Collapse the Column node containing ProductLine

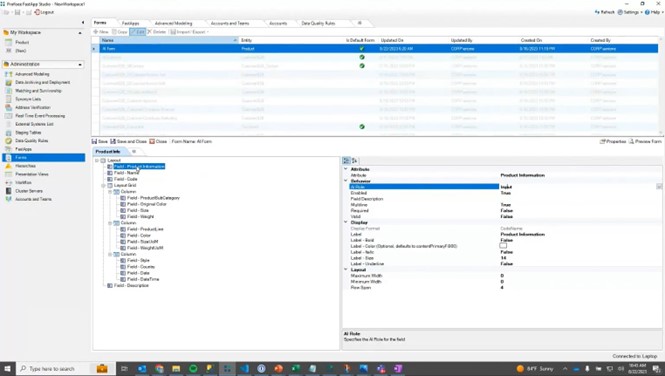coord(110,223)
